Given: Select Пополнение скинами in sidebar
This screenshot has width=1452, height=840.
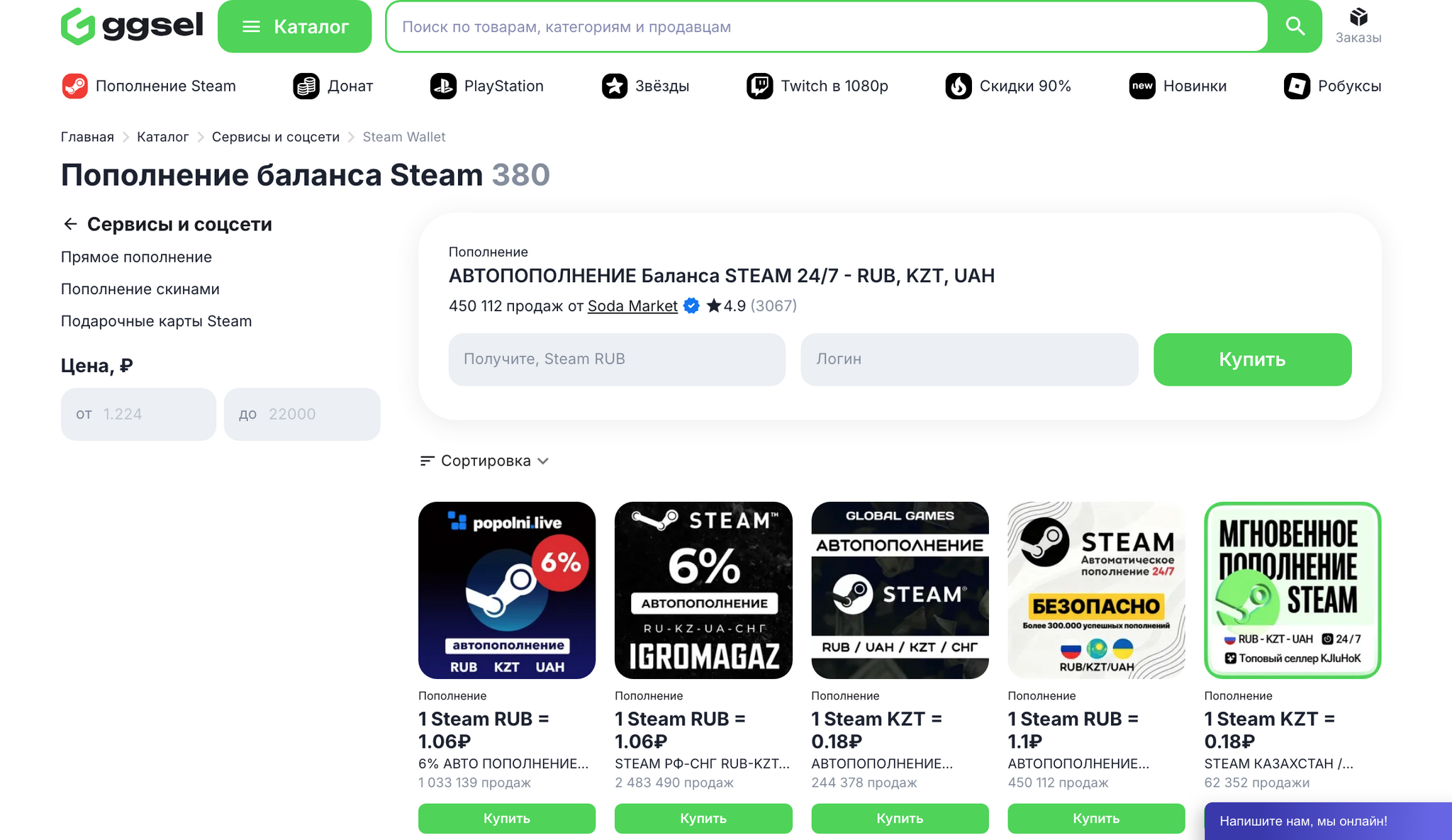Looking at the screenshot, I should pos(140,289).
